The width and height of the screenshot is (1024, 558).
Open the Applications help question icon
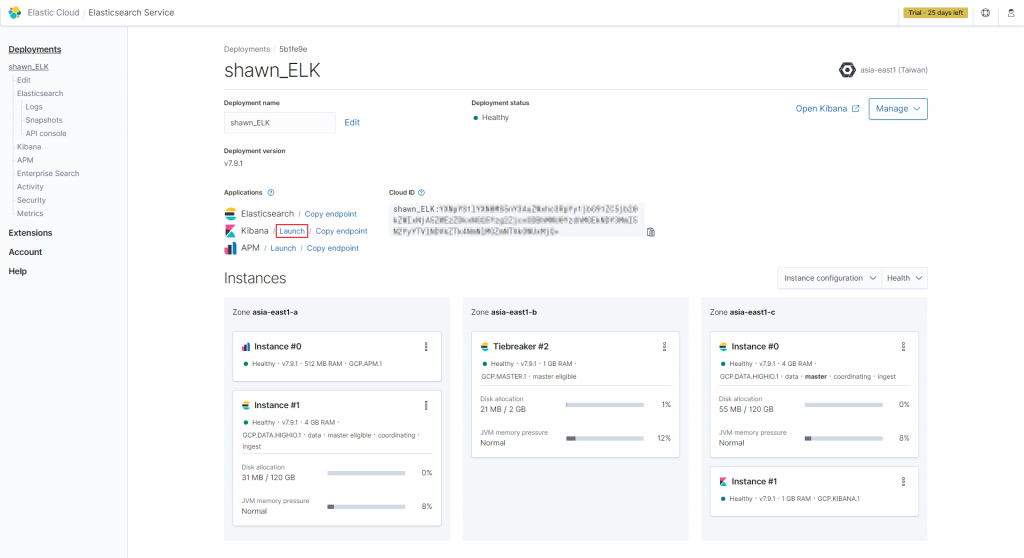(x=270, y=193)
